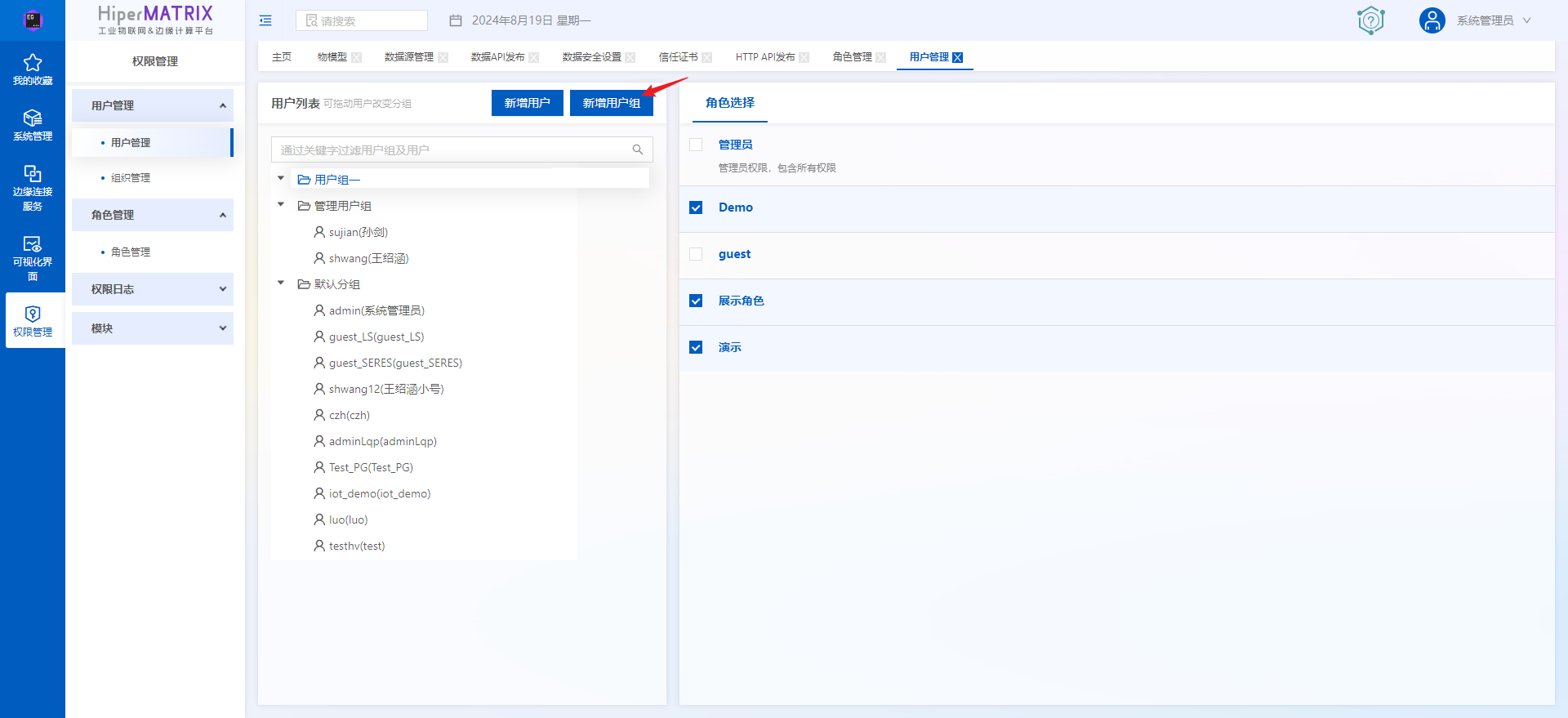Viewport: 1568px width, 718px height.
Task: Select user guest_SERES(guest_SERES)
Action: (x=395, y=363)
